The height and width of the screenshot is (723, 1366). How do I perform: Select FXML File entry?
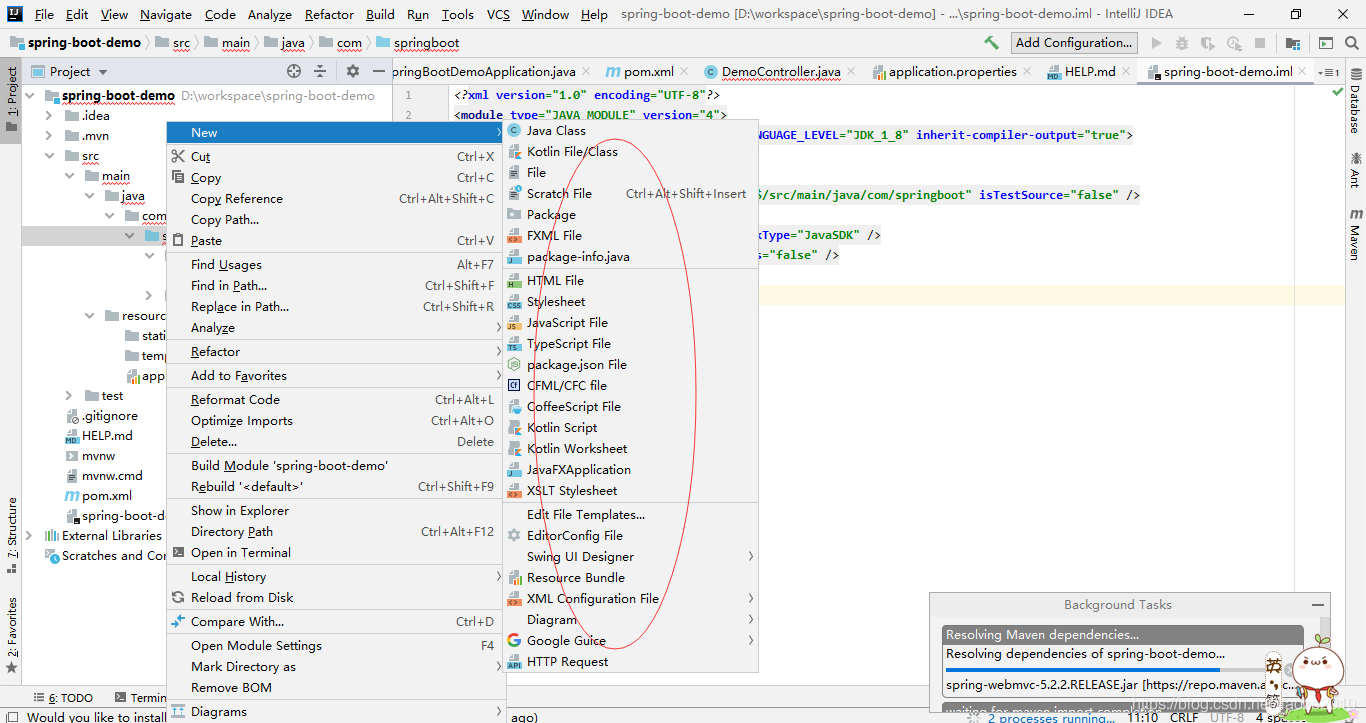click(630, 236)
